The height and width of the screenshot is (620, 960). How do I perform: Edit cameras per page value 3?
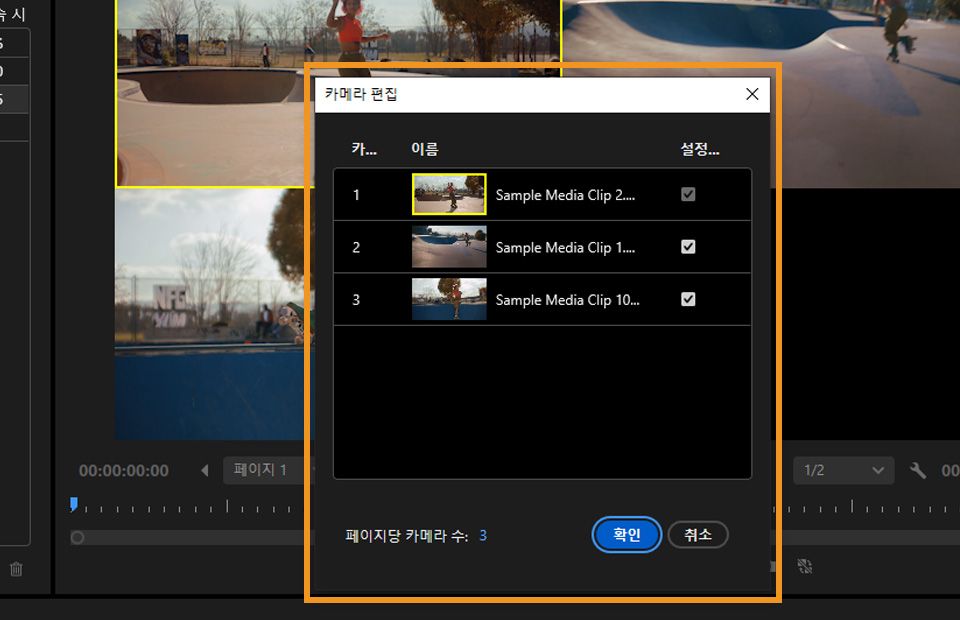pyautogui.click(x=483, y=536)
